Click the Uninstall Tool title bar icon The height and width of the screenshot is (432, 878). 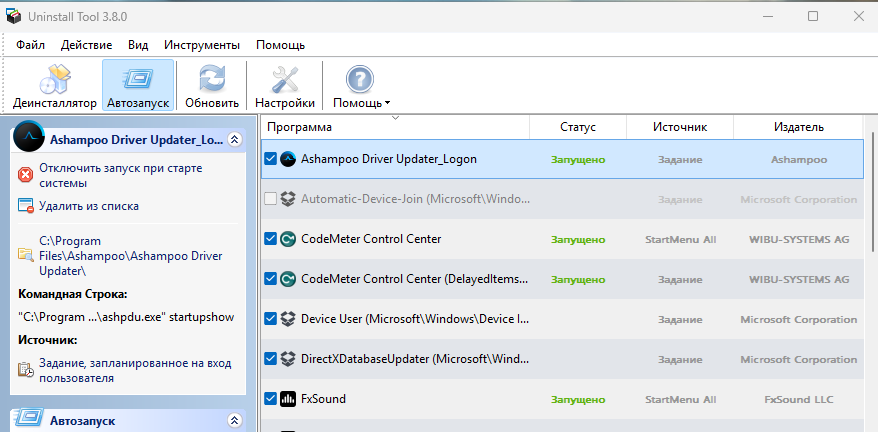pyautogui.click(x=14, y=16)
